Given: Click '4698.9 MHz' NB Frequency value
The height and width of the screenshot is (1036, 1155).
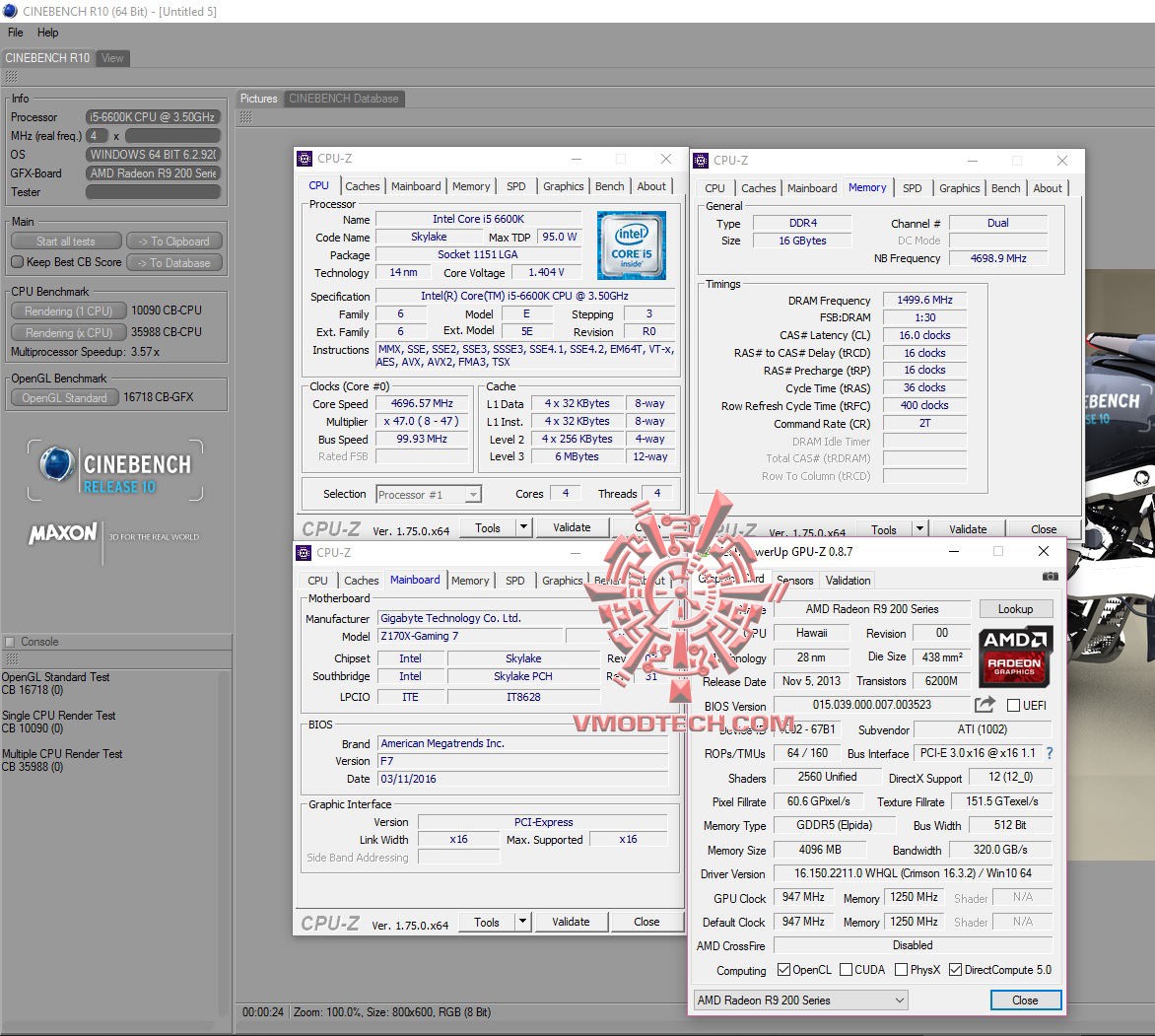Looking at the screenshot, I should point(998,258).
